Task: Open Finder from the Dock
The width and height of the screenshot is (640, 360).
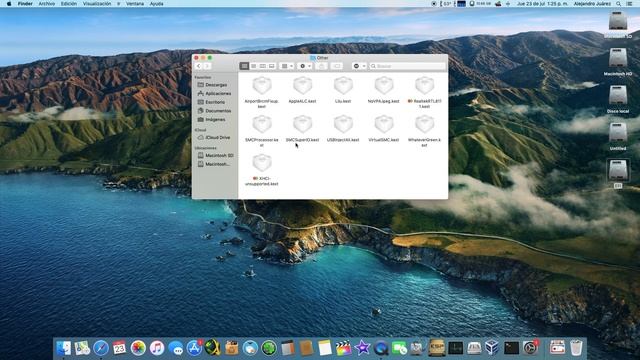Action: pos(63,348)
